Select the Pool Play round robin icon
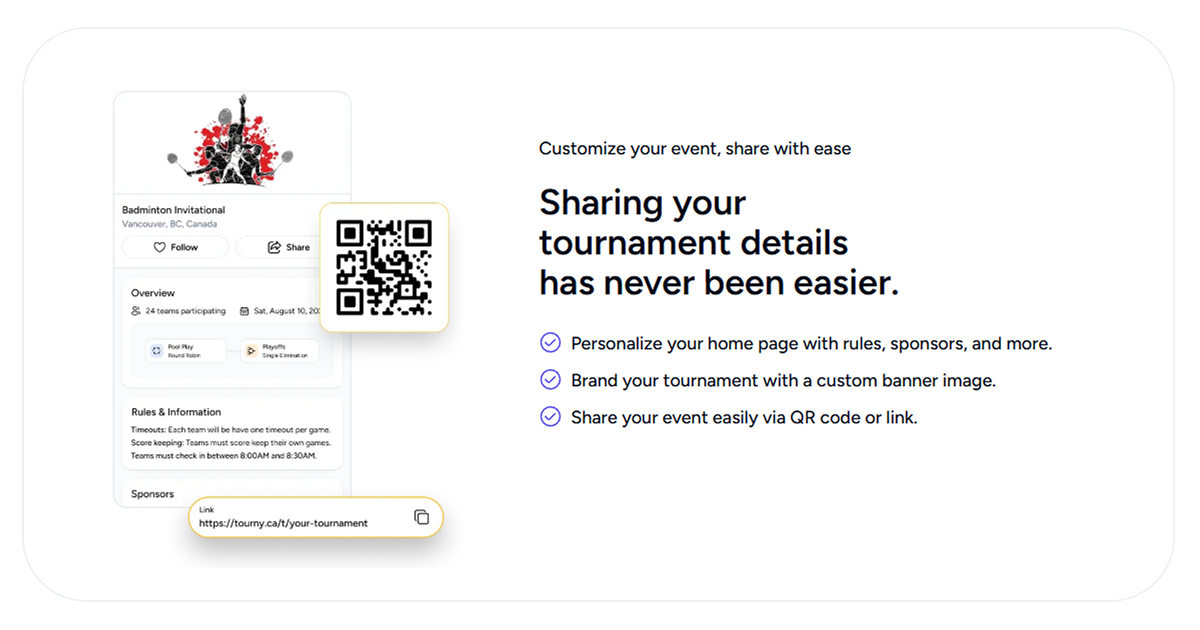The height and width of the screenshot is (630, 1200). (155, 351)
